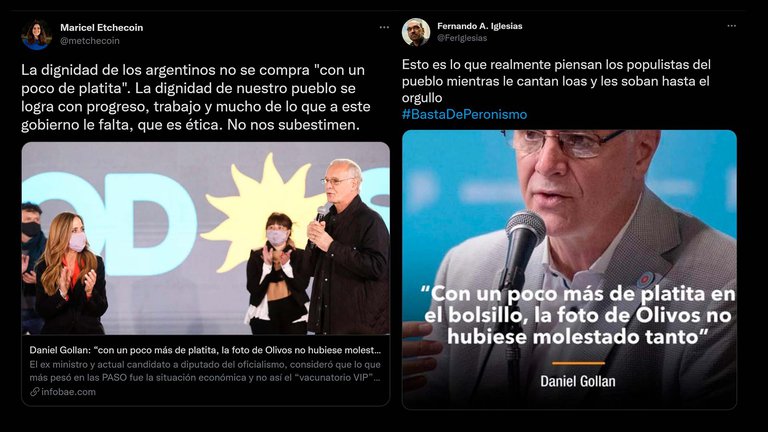The width and height of the screenshot is (768, 432).
Task: Click Fernando Iglesias's tweet text
Action: pos(556,81)
